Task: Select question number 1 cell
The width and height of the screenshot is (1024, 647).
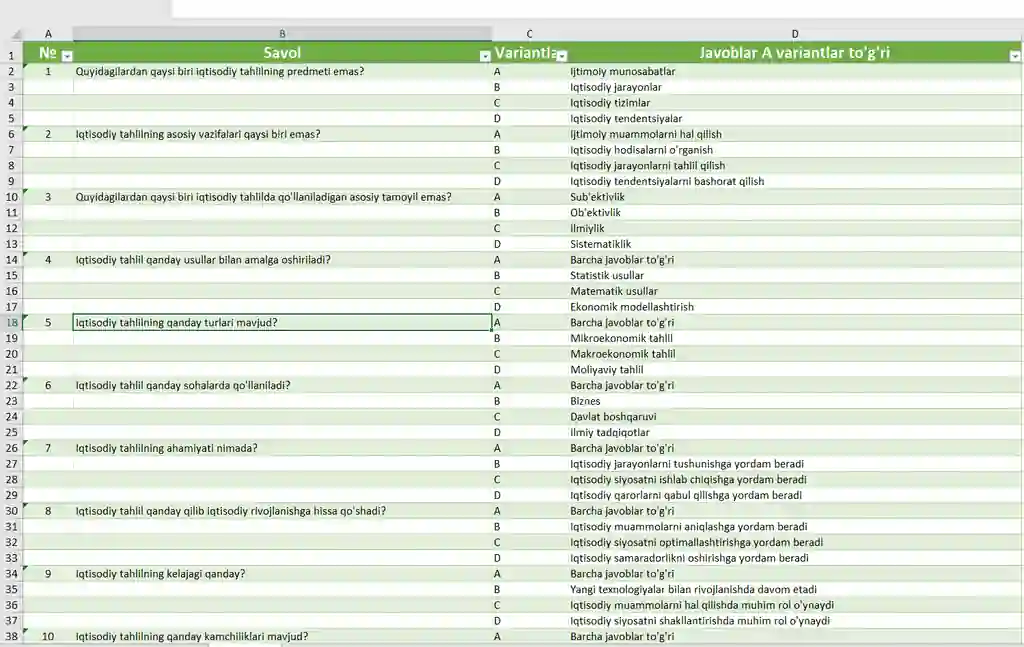Action: 48,71
